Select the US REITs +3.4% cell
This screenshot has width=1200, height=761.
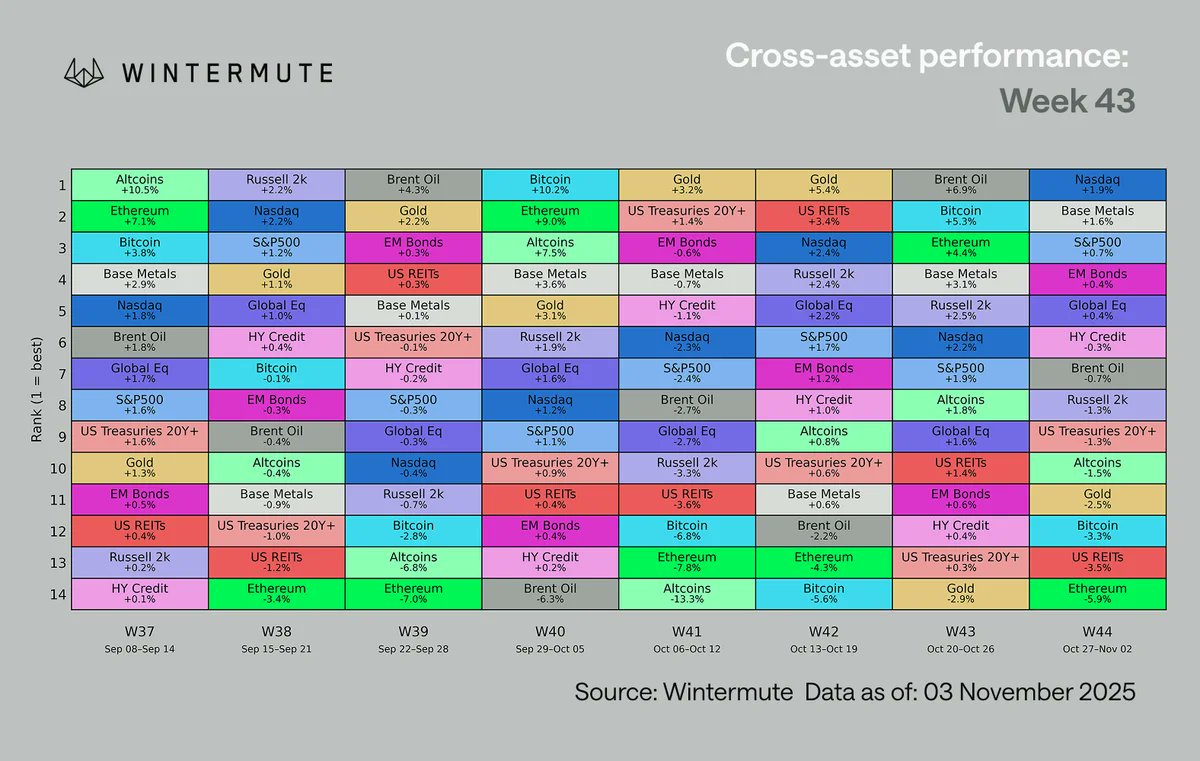click(823, 216)
